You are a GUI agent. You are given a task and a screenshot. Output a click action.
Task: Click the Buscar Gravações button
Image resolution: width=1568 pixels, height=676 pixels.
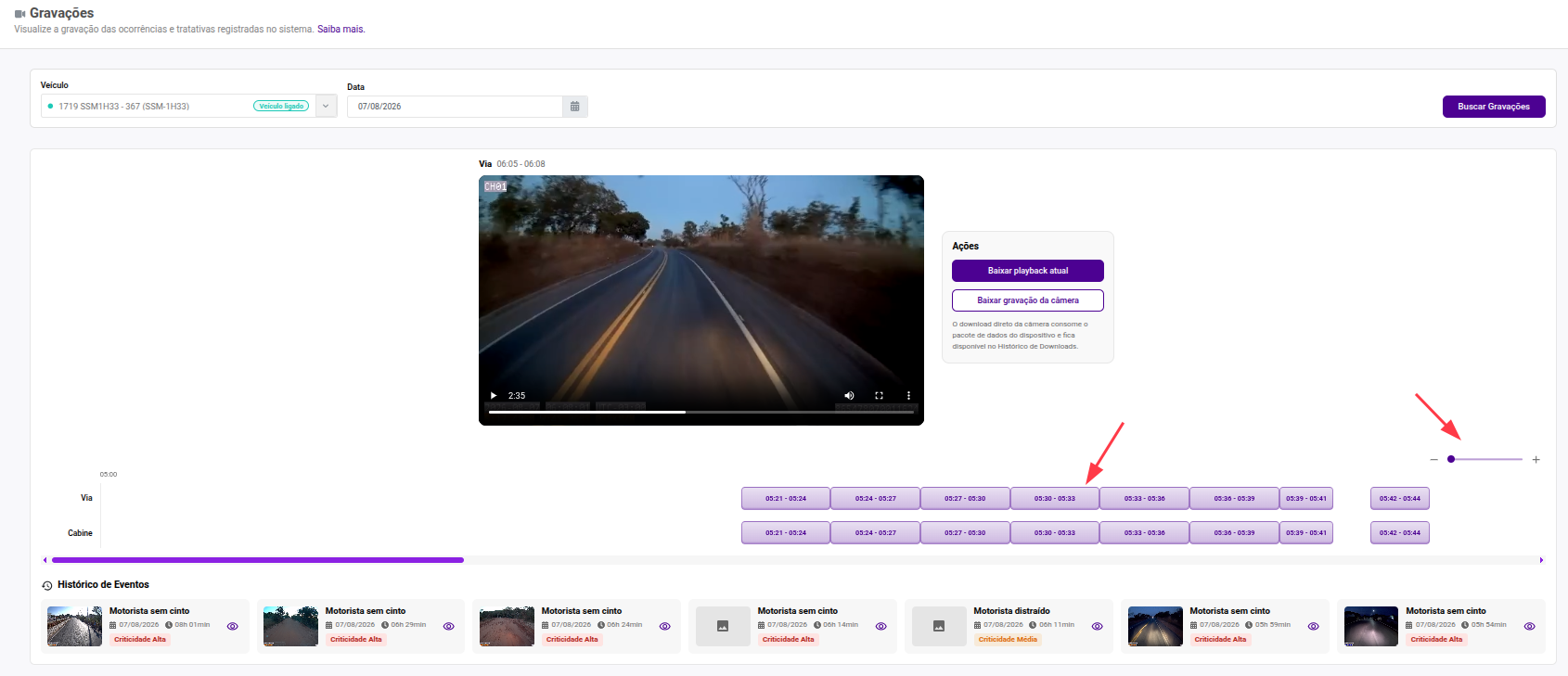coord(1494,107)
